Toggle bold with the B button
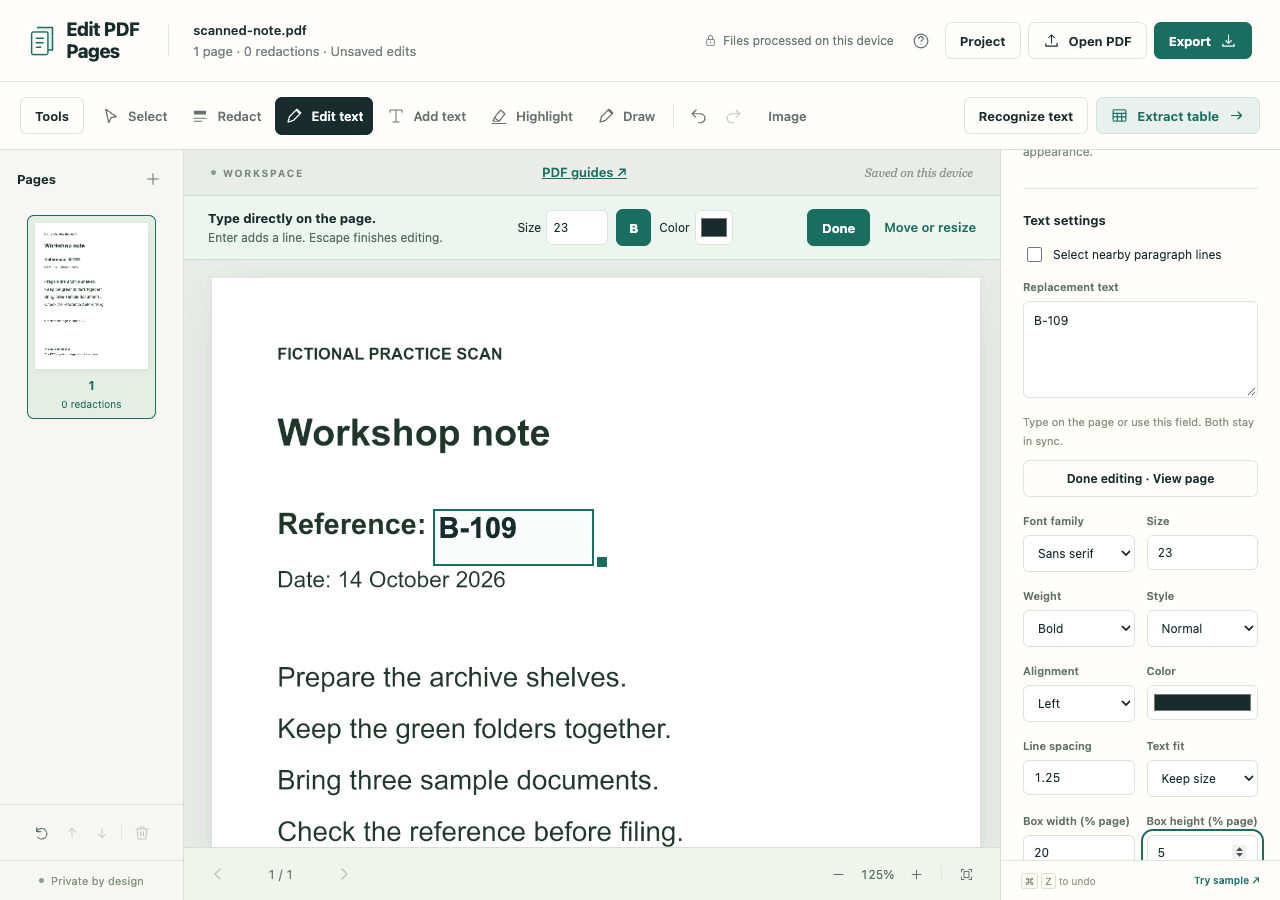The image size is (1280, 900). click(633, 227)
